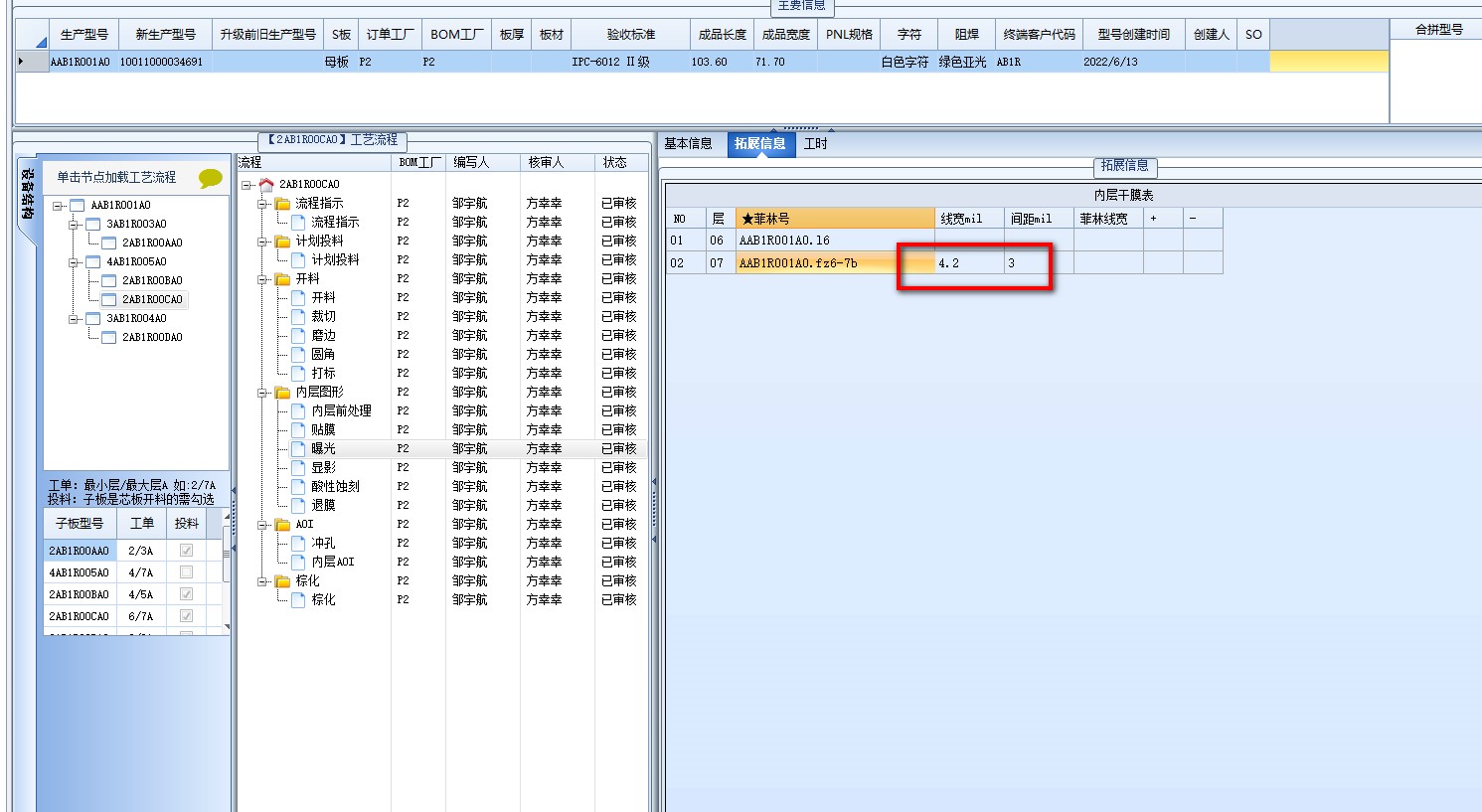Collapse the 内层图形 folder expander
The width and height of the screenshot is (1482, 812).
(x=263, y=392)
